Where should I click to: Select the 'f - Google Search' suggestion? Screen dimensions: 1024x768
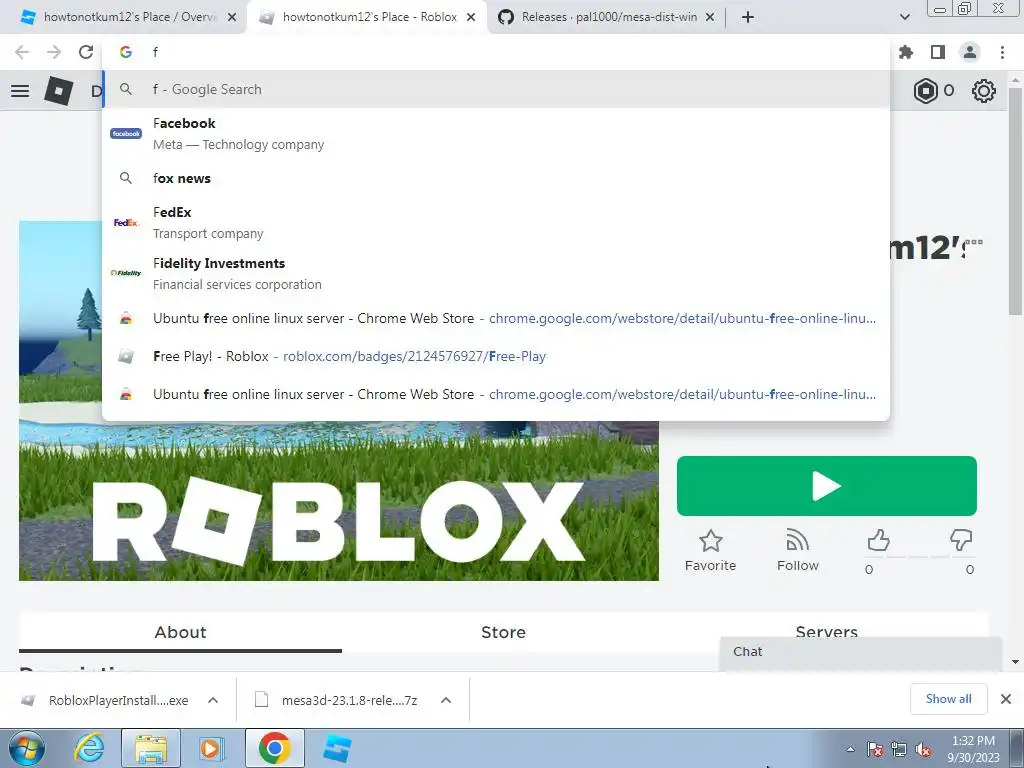pyautogui.click(x=496, y=89)
